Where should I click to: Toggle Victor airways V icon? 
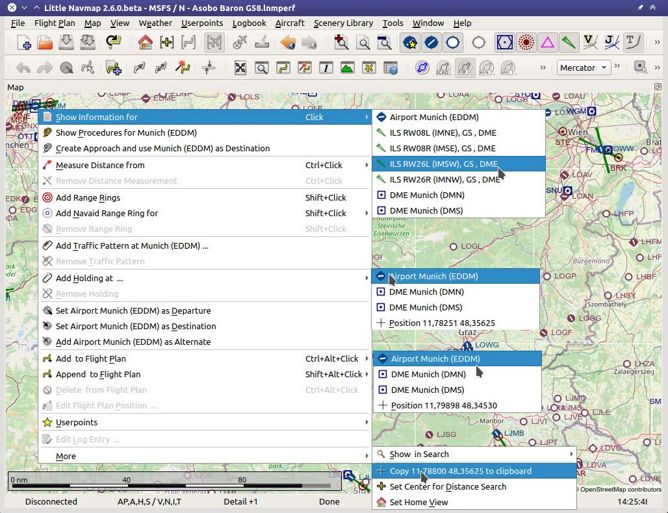click(x=590, y=43)
